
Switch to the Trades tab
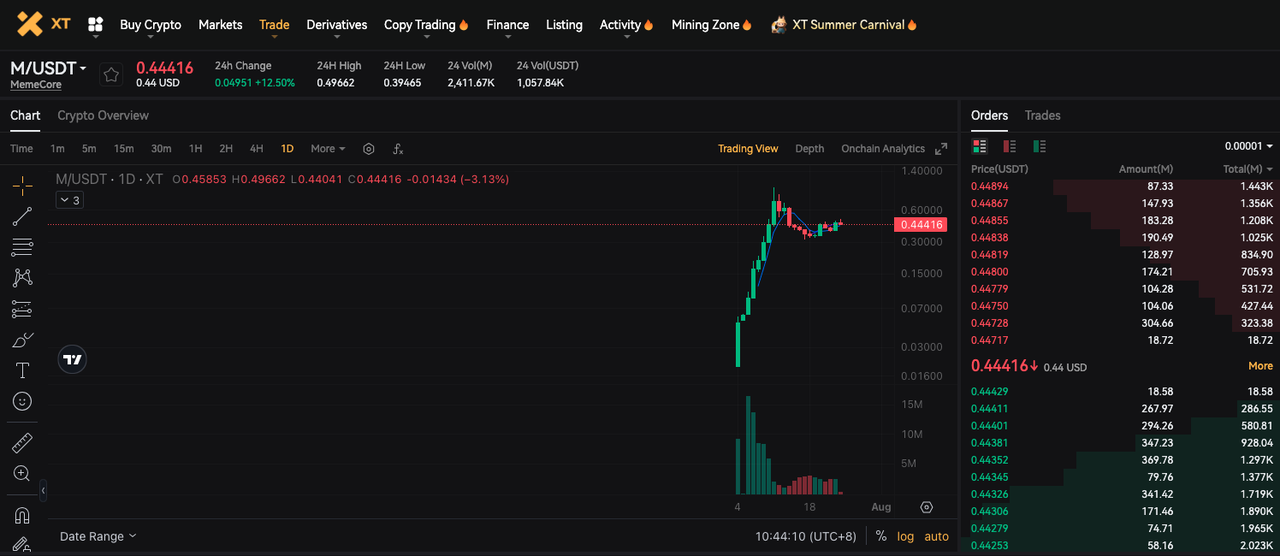click(x=1042, y=115)
